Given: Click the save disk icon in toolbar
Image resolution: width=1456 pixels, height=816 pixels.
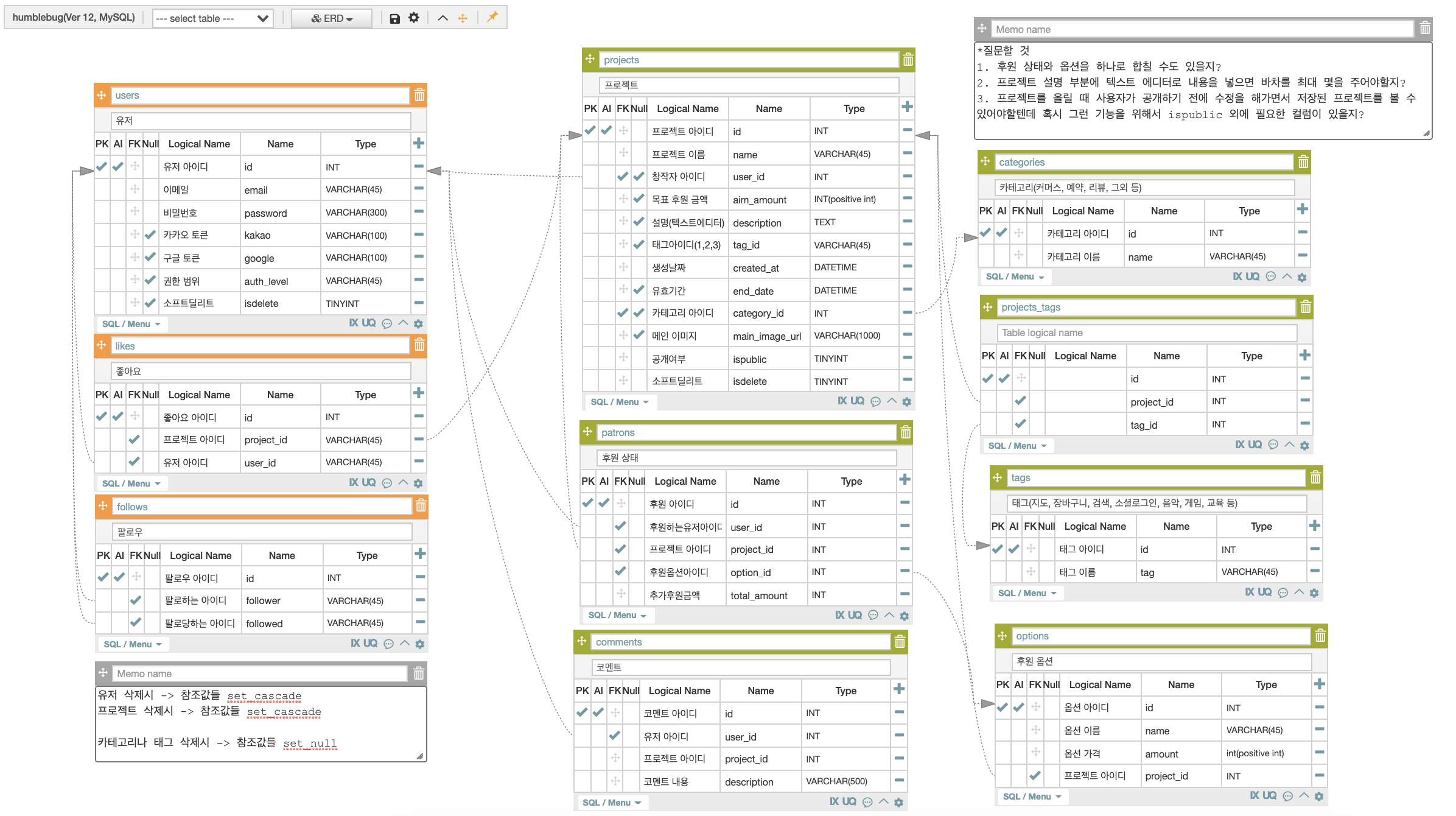Looking at the screenshot, I should tap(394, 18).
